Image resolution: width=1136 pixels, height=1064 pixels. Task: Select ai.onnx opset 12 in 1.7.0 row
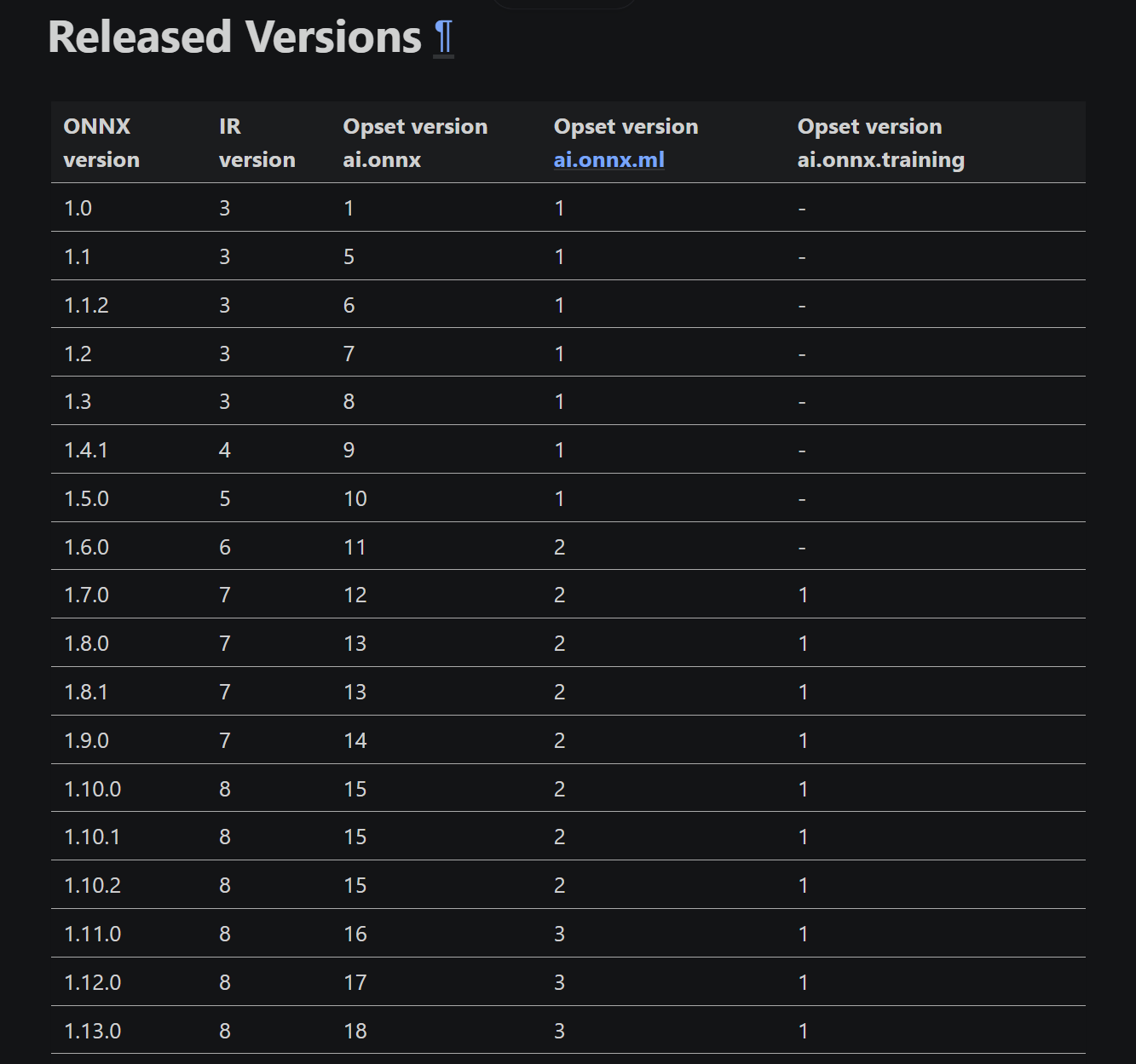click(355, 595)
